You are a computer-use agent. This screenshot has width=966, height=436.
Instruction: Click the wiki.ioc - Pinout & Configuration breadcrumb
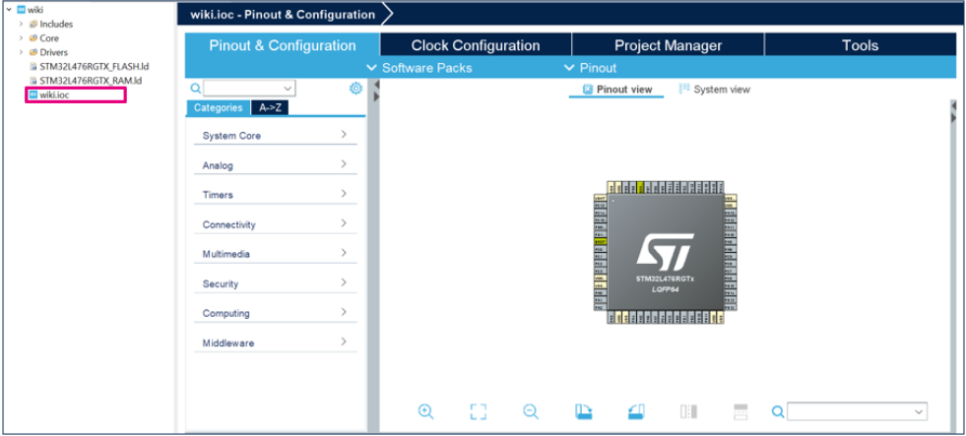click(282, 14)
